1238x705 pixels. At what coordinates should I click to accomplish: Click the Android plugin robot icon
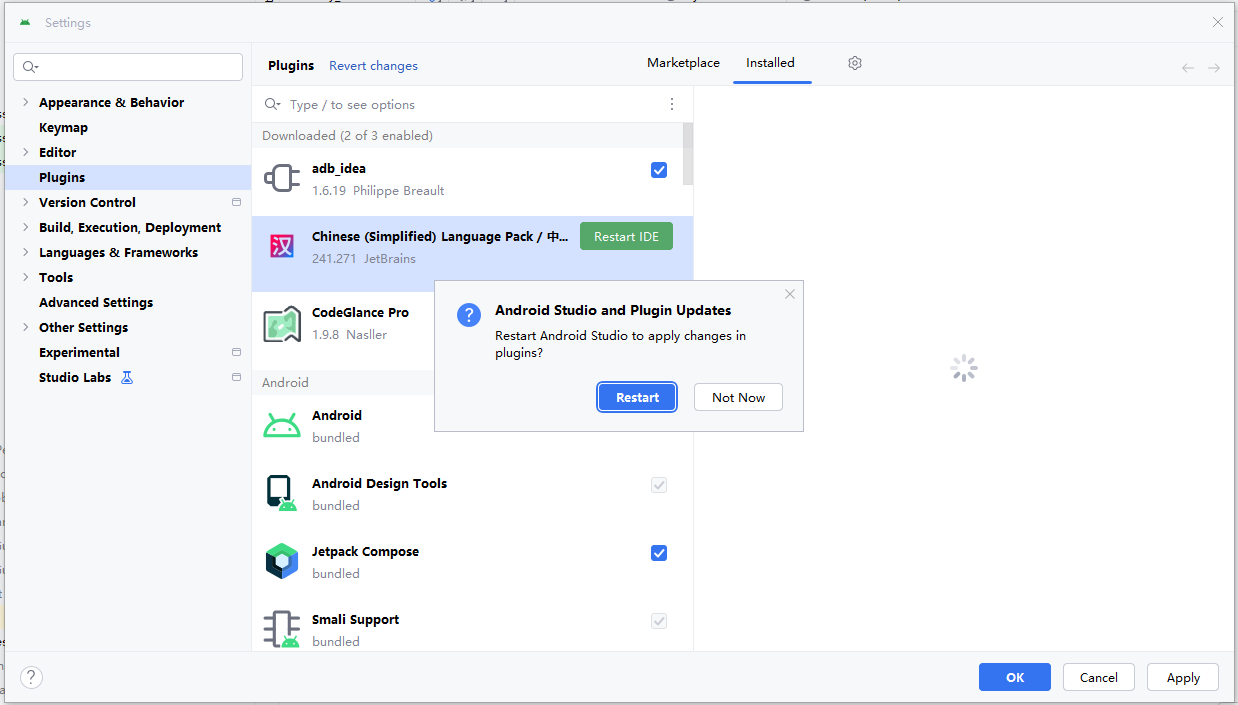pyautogui.click(x=282, y=426)
